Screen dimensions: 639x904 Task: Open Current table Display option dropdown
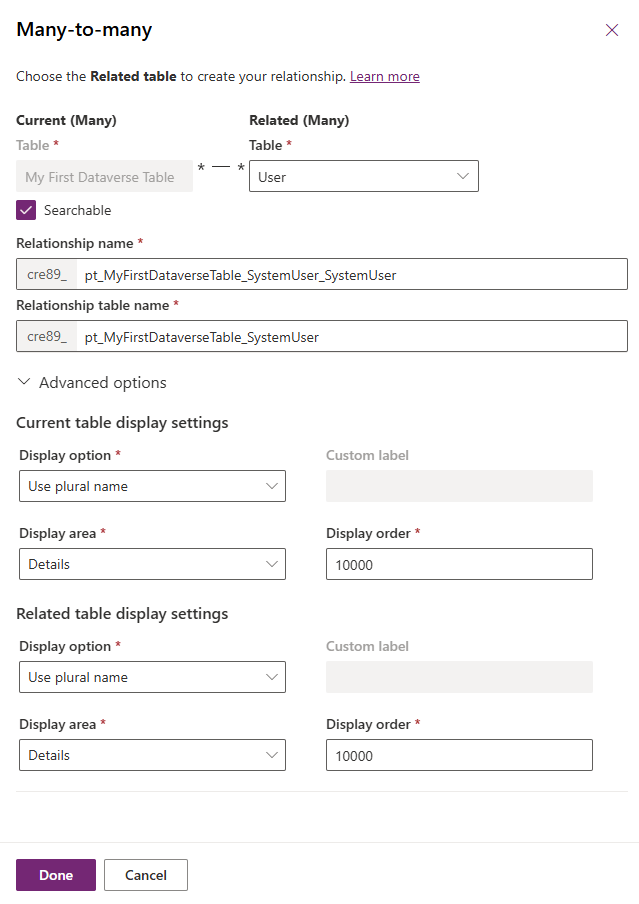pyautogui.click(x=152, y=486)
